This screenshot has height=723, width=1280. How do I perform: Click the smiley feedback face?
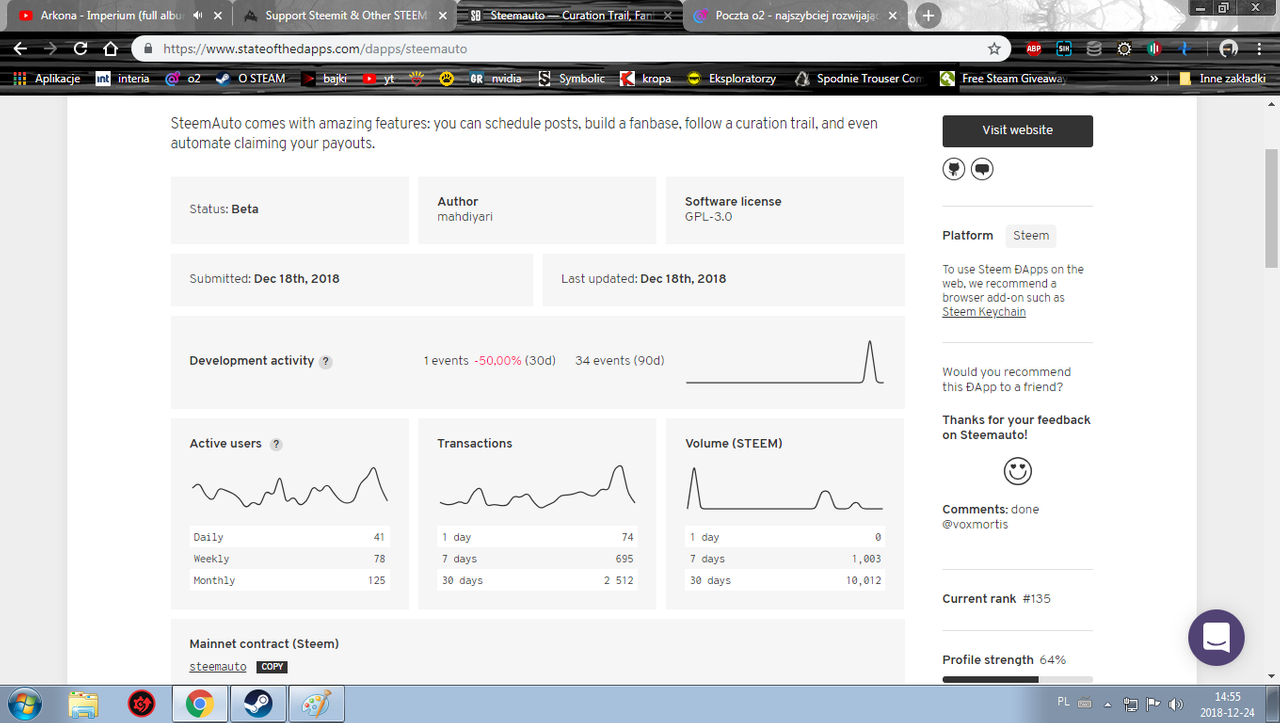pos(1017,471)
